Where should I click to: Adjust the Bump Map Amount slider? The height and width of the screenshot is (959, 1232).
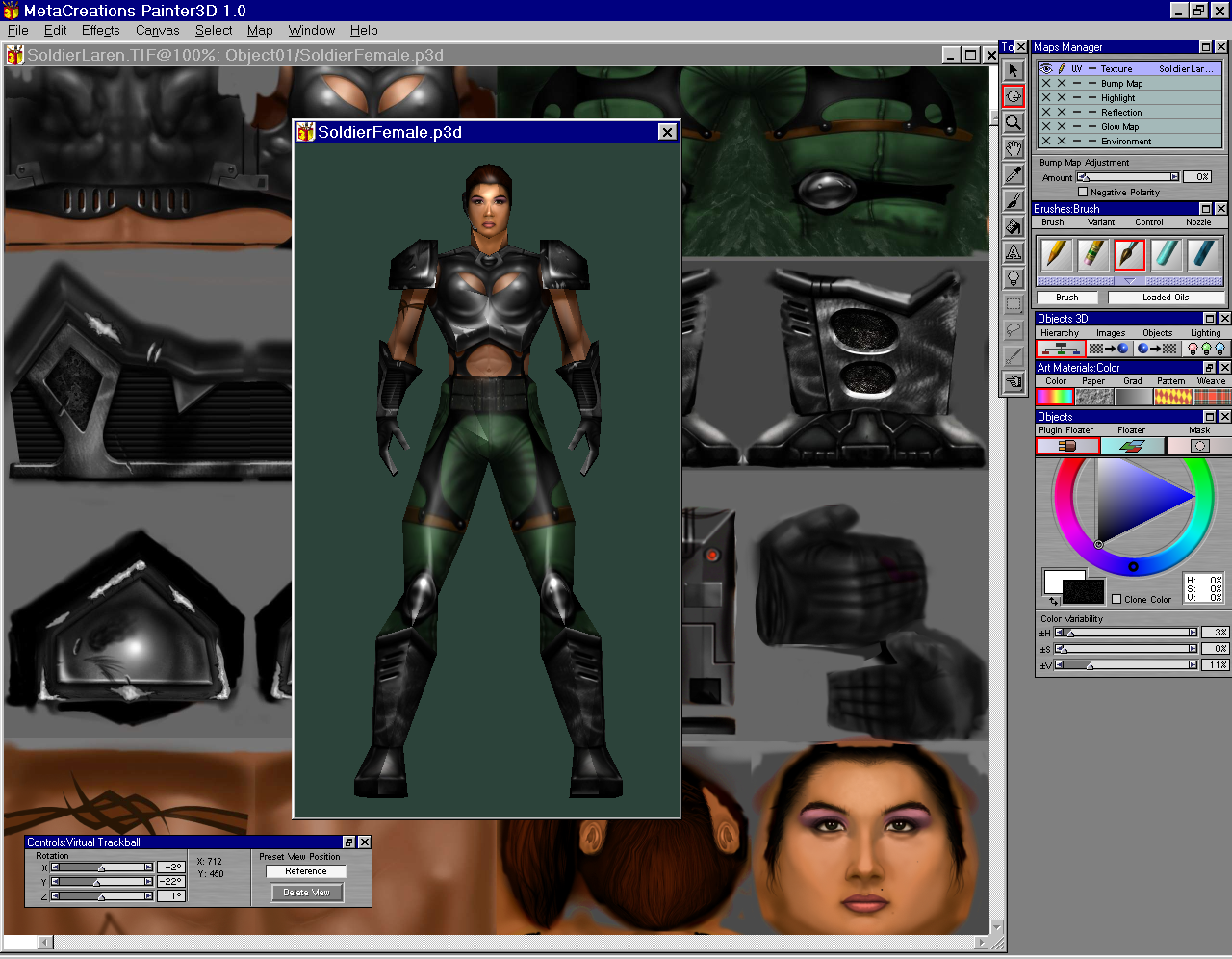[x=1128, y=177]
